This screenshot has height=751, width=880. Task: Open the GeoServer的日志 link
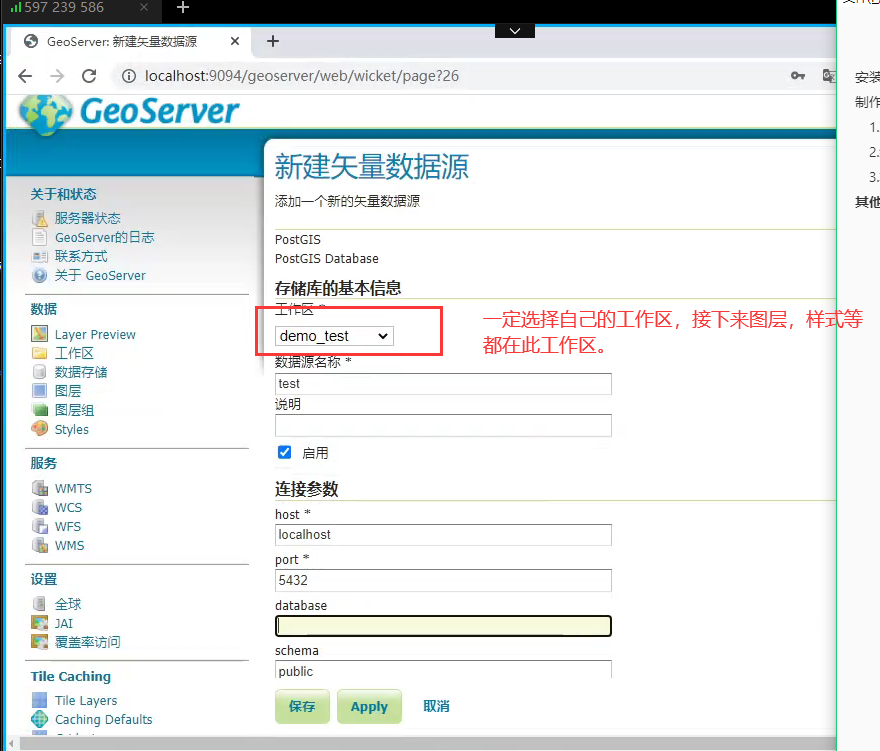click(104, 237)
